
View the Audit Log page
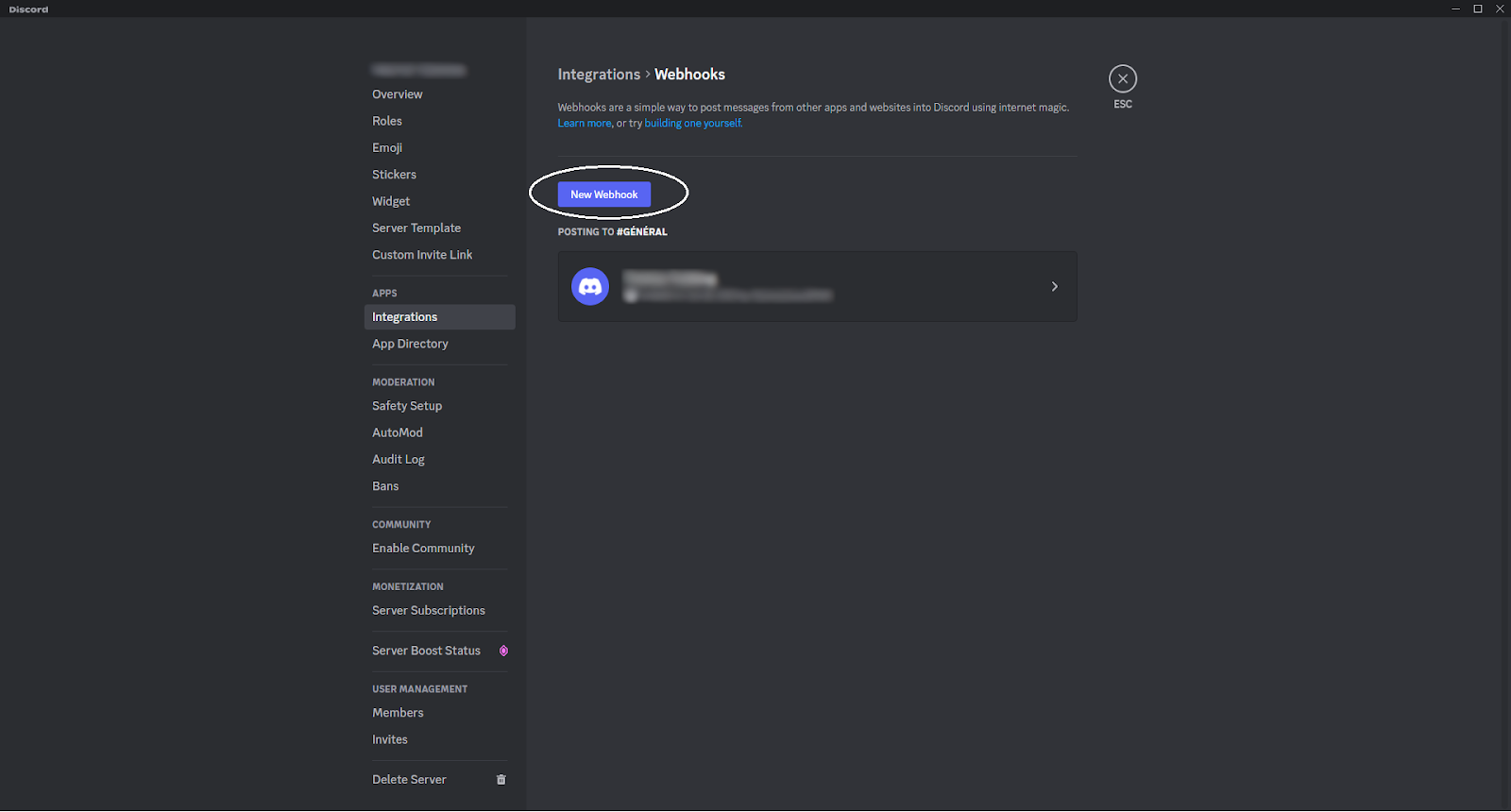pos(399,460)
